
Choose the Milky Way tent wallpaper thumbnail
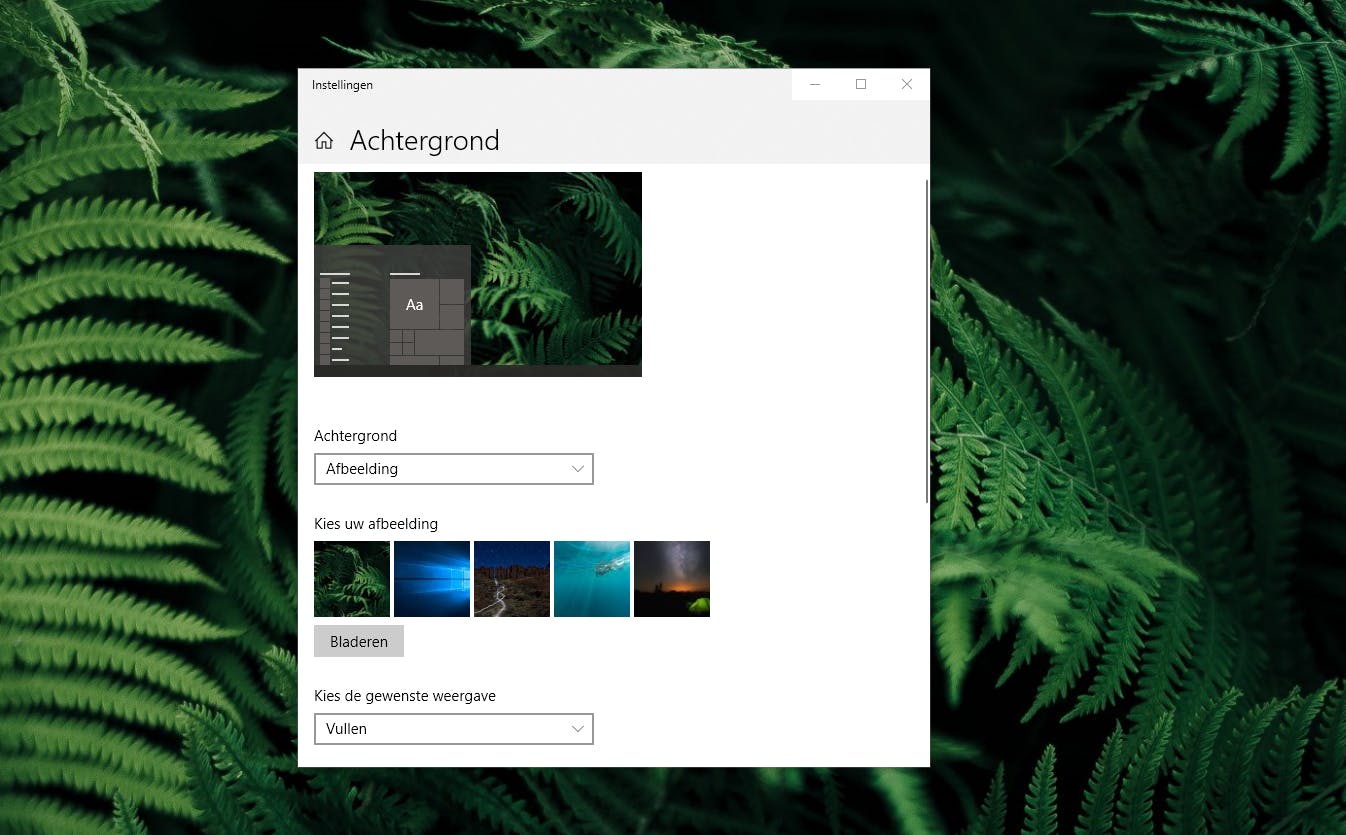(672, 579)
